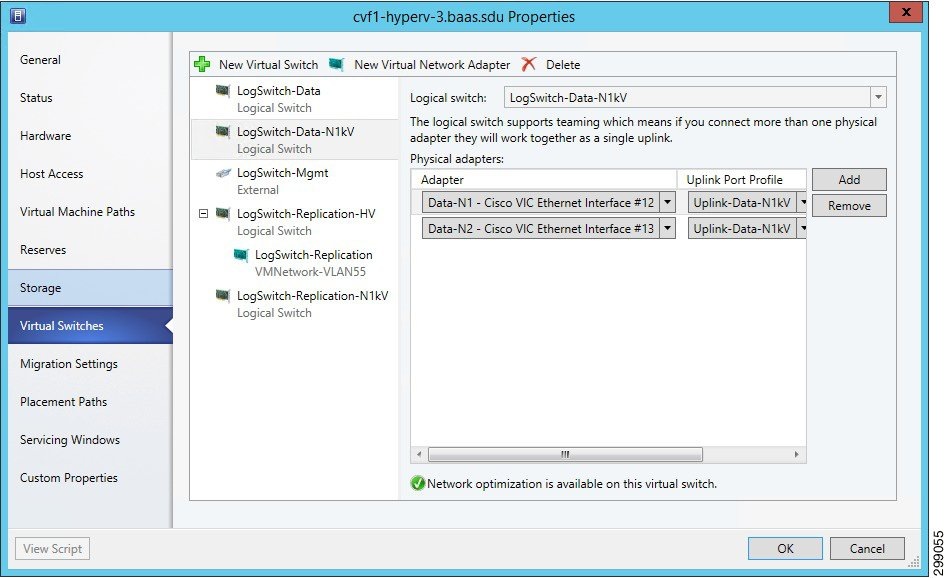Click the green network optimization check icon
The height and width of the screenshot is (578, 945).
click(x=418, y=483)
